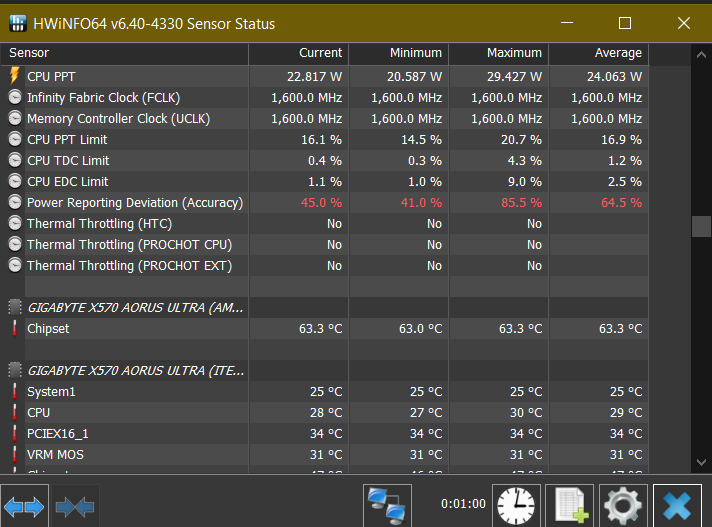This screenshot has width=712, height=527.
Task: Click the scrollbar up arrow
Action: coord(701,55)
